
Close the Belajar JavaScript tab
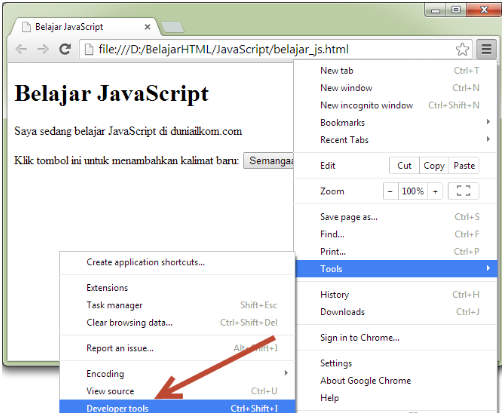[147, 27]
